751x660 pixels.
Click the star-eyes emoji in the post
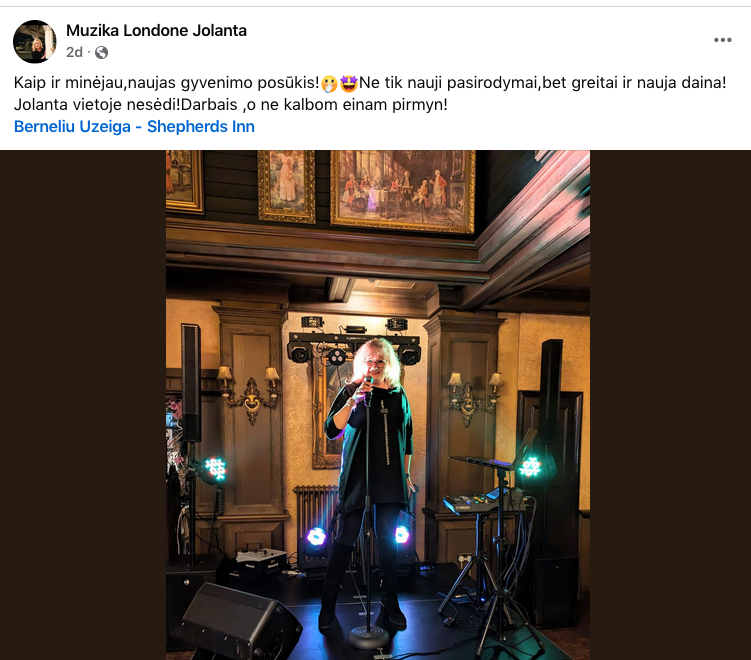(349, 83)
